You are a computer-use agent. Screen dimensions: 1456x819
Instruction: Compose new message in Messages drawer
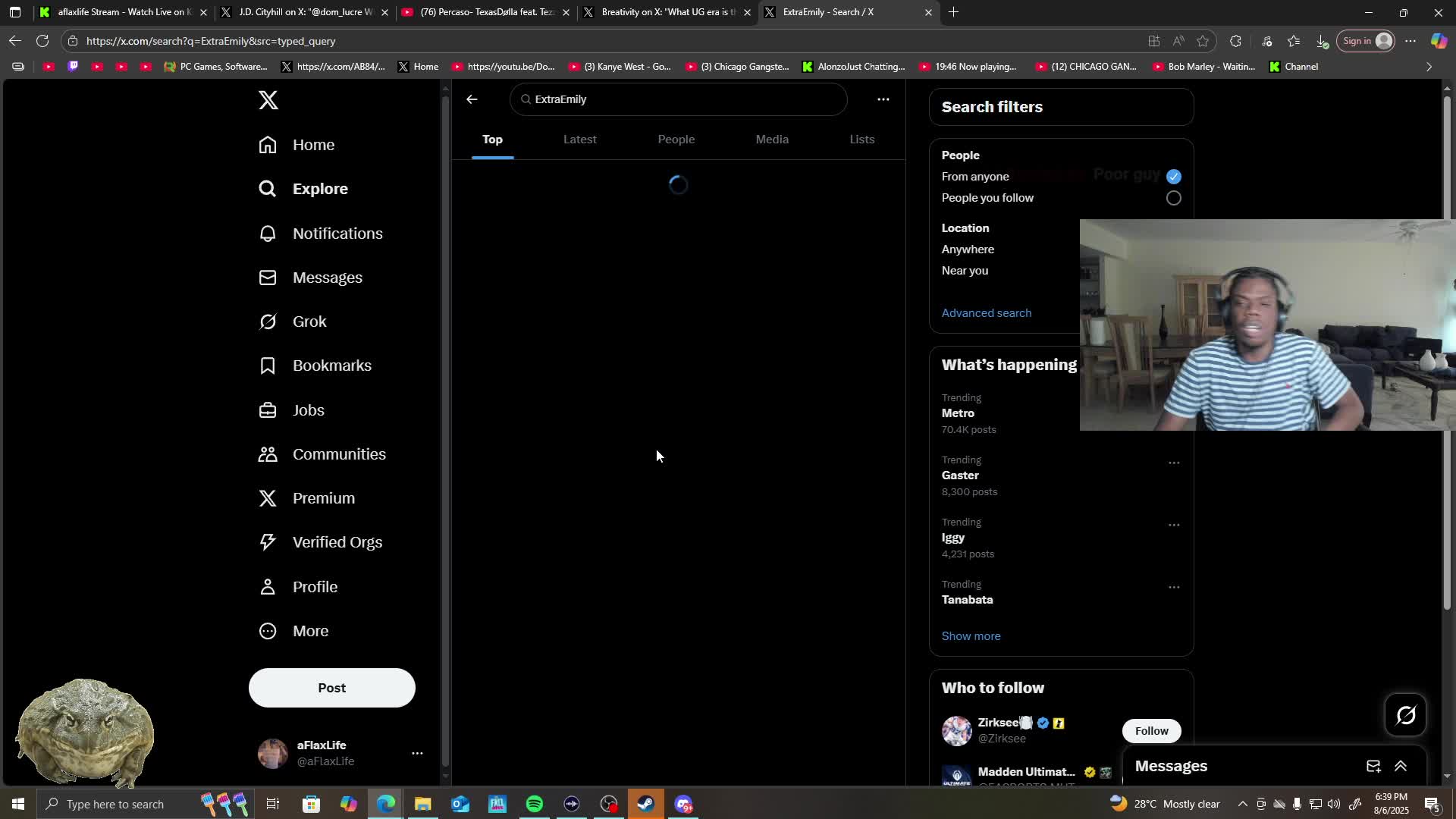click(x=1373, y=766)
